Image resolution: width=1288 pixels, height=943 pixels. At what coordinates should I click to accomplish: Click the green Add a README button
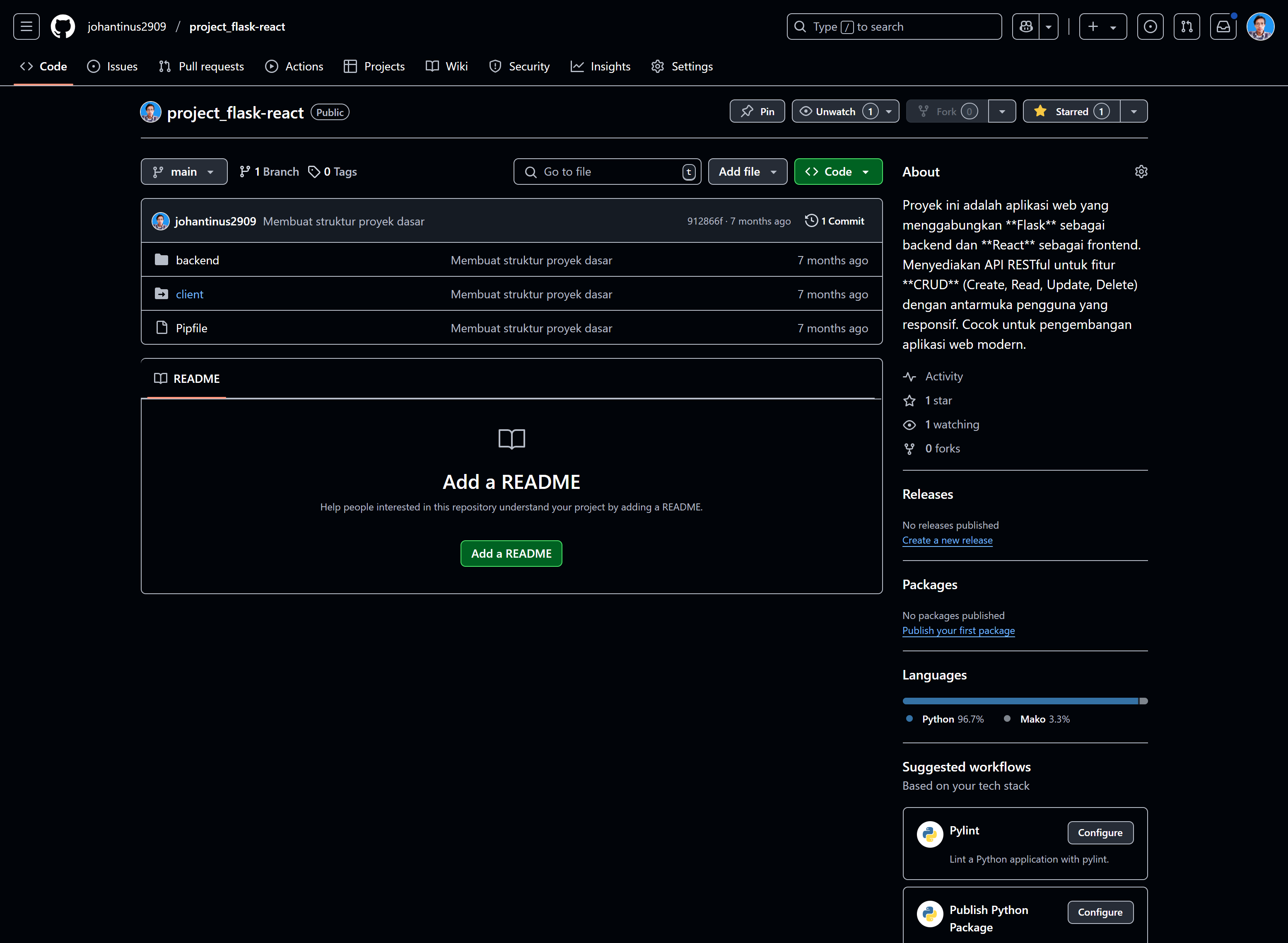pos(511,553)
